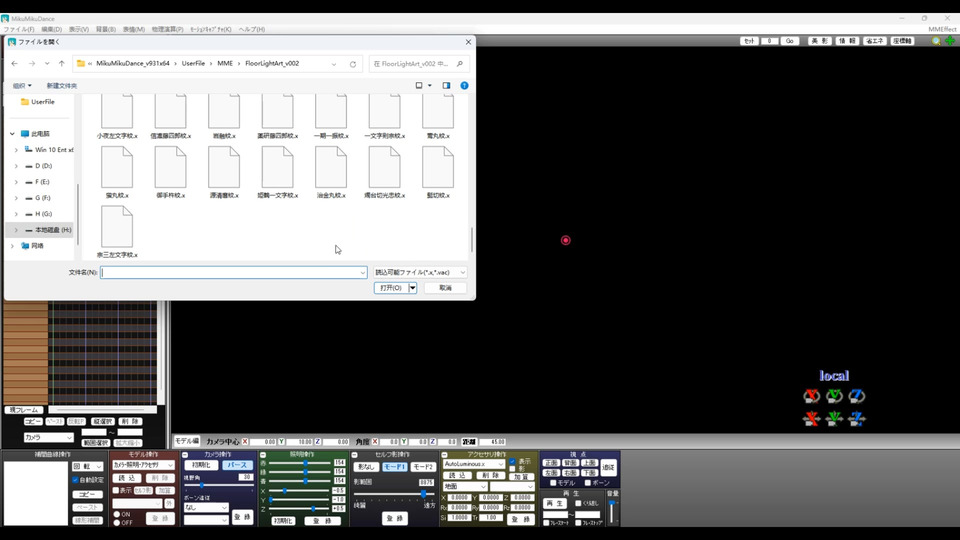Select the 宗三左文字紋.x file icon
The height and width of the screenshot is (540, 960).
(117, 227)
